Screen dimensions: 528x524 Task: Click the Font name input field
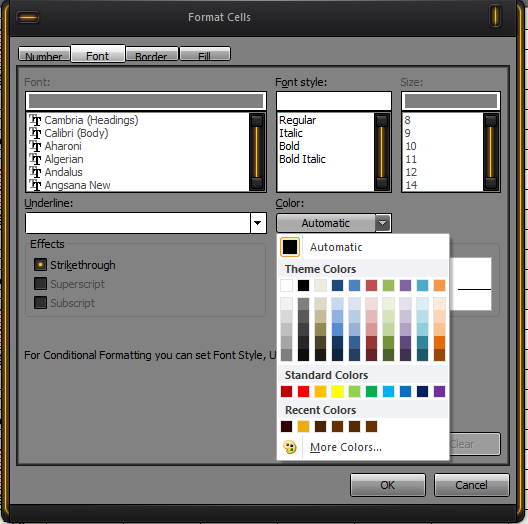pos(146,101)
